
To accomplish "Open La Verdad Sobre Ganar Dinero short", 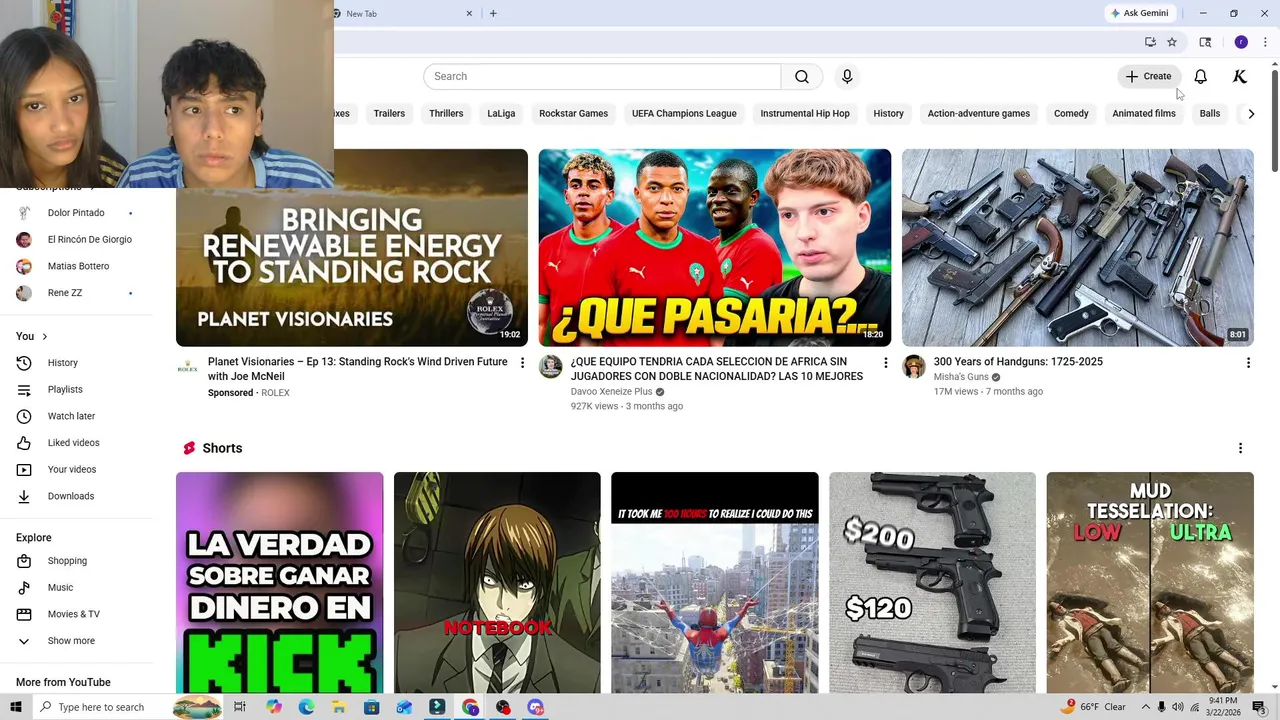I will click(279, 583).
